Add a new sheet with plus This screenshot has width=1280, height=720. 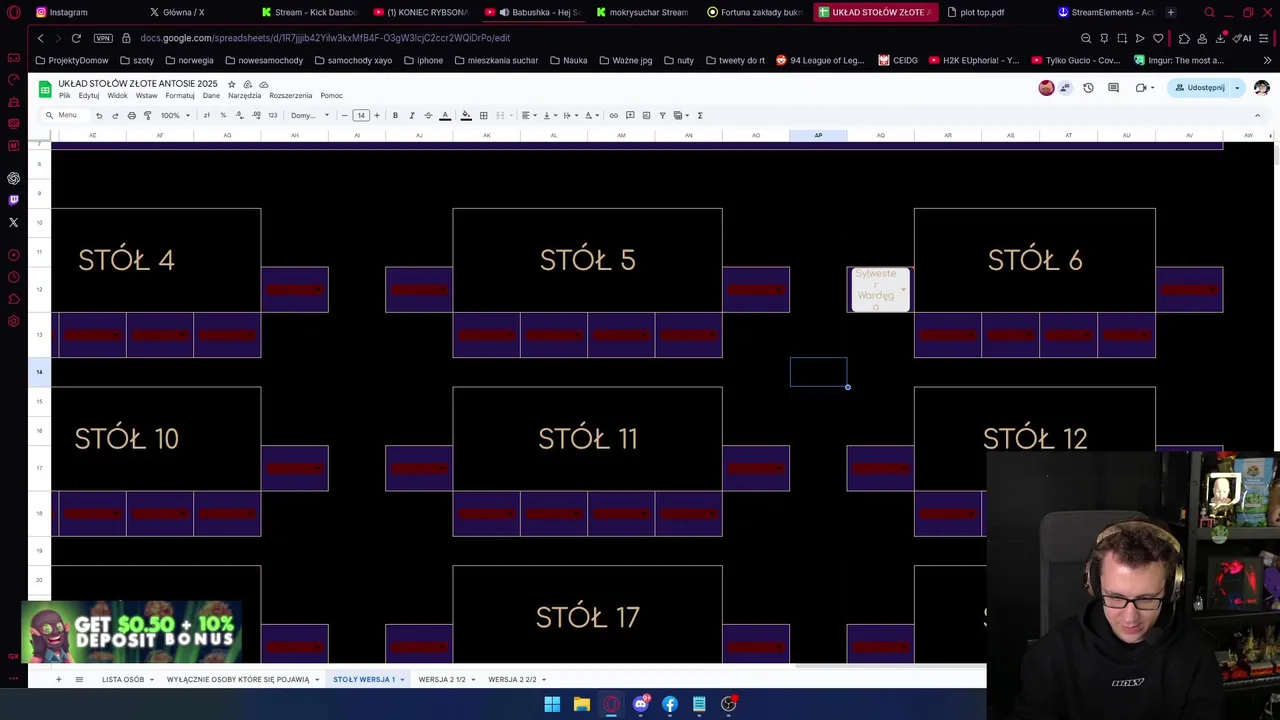pyautogui.click(x=58, y=679)
